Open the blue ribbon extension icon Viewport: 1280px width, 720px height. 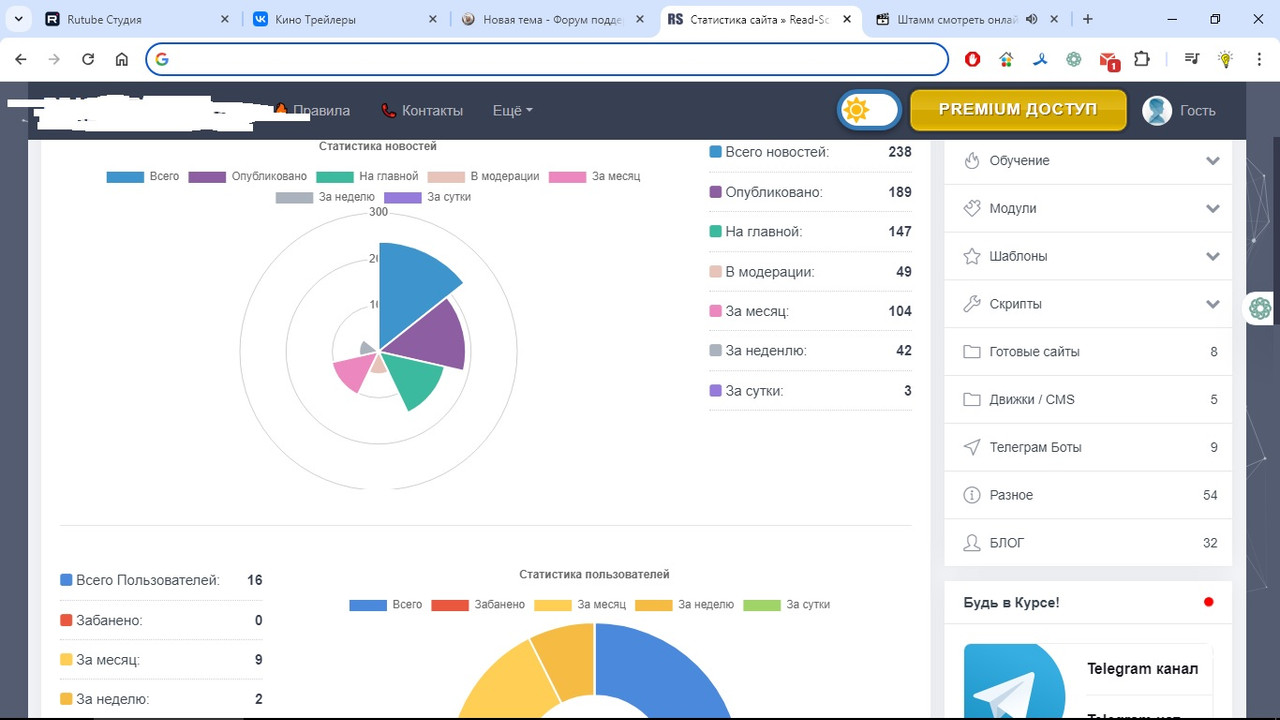click(1040, 59)
